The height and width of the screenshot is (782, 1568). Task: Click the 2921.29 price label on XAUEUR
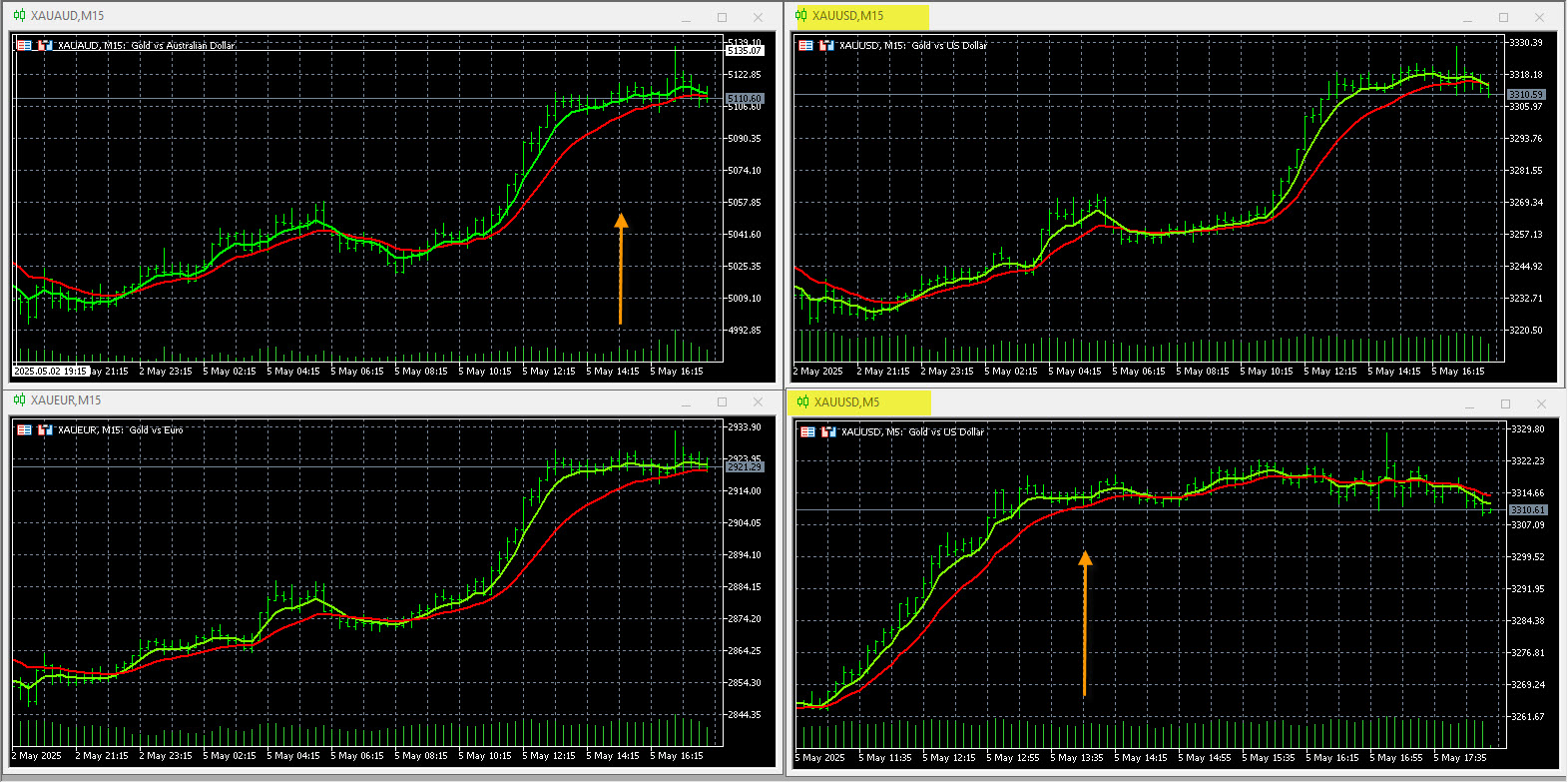click(x=745, y=466)
